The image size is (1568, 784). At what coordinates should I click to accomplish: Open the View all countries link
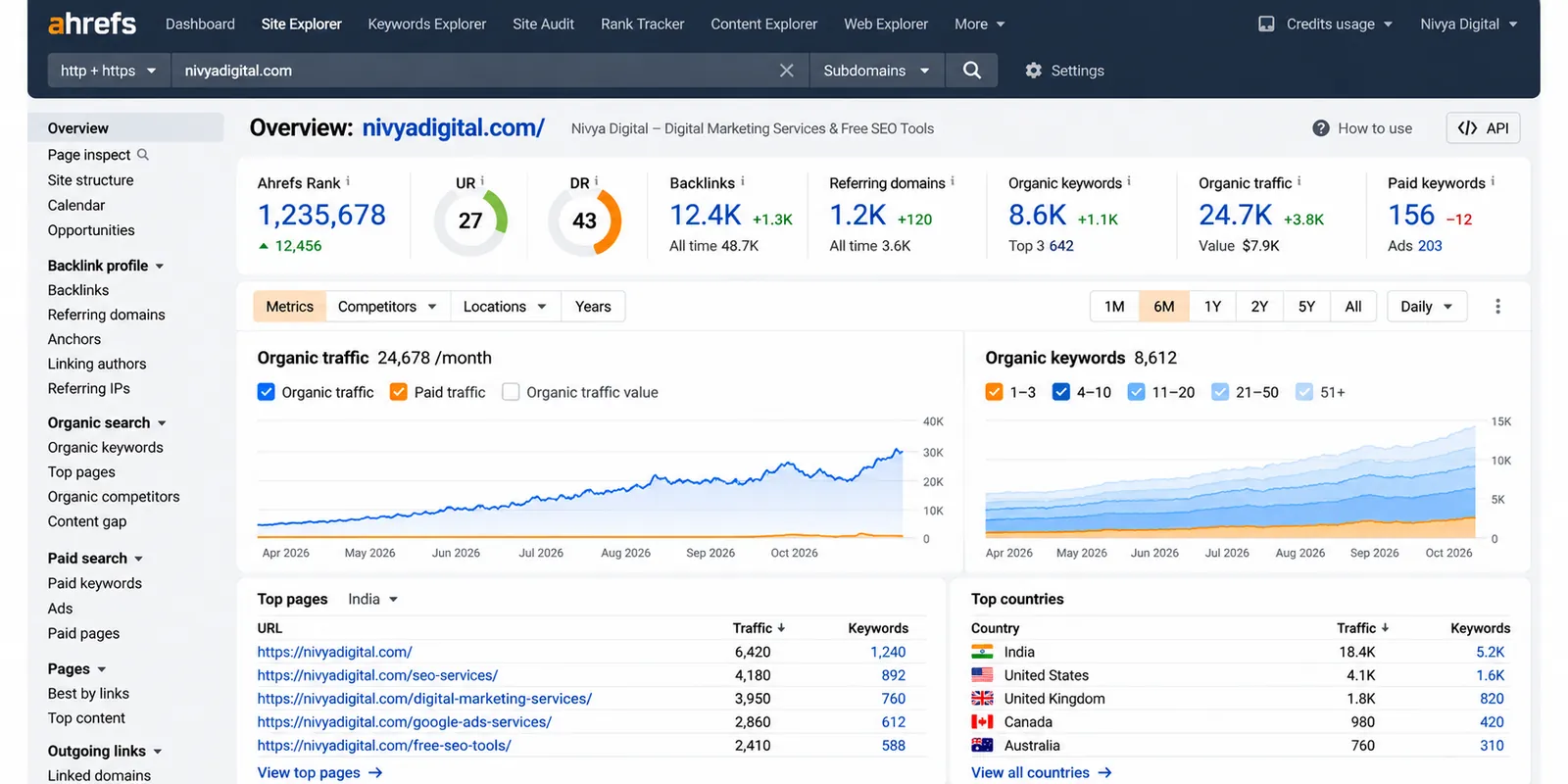[x=1042, y=773]
